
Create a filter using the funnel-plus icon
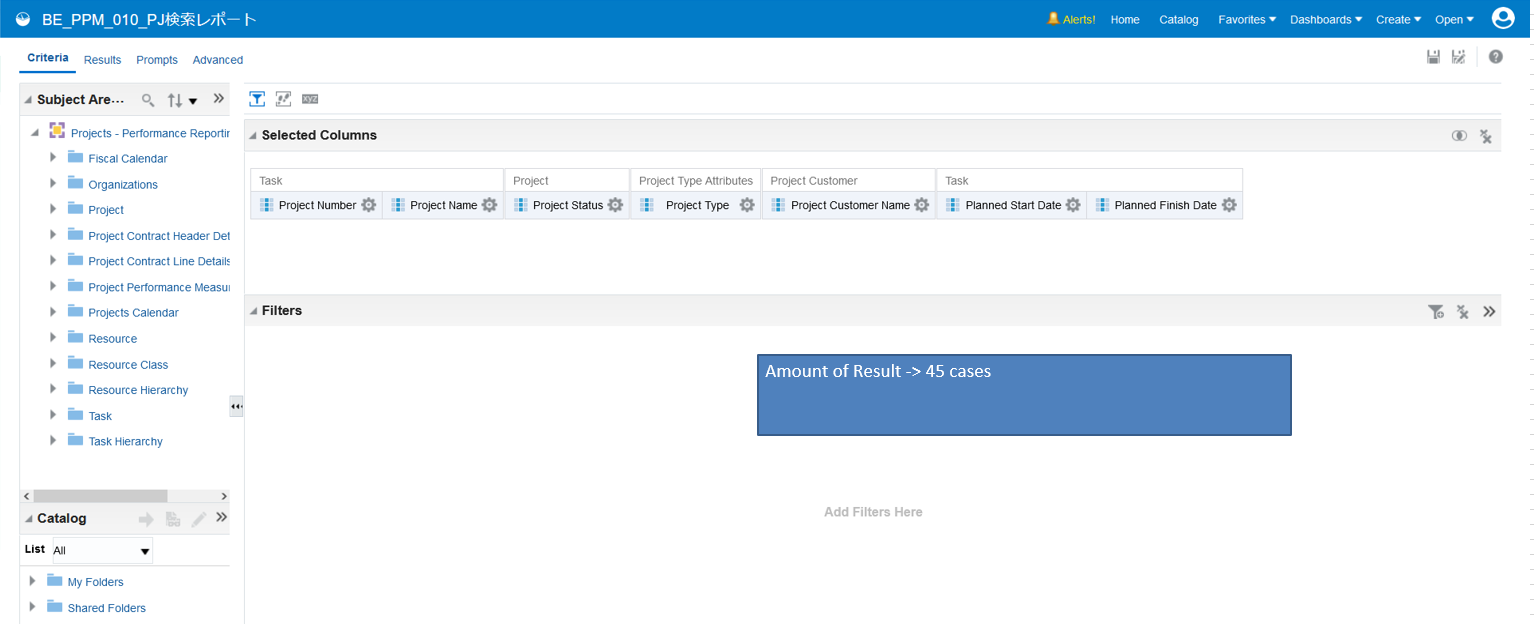click(x=1437, y=311)
